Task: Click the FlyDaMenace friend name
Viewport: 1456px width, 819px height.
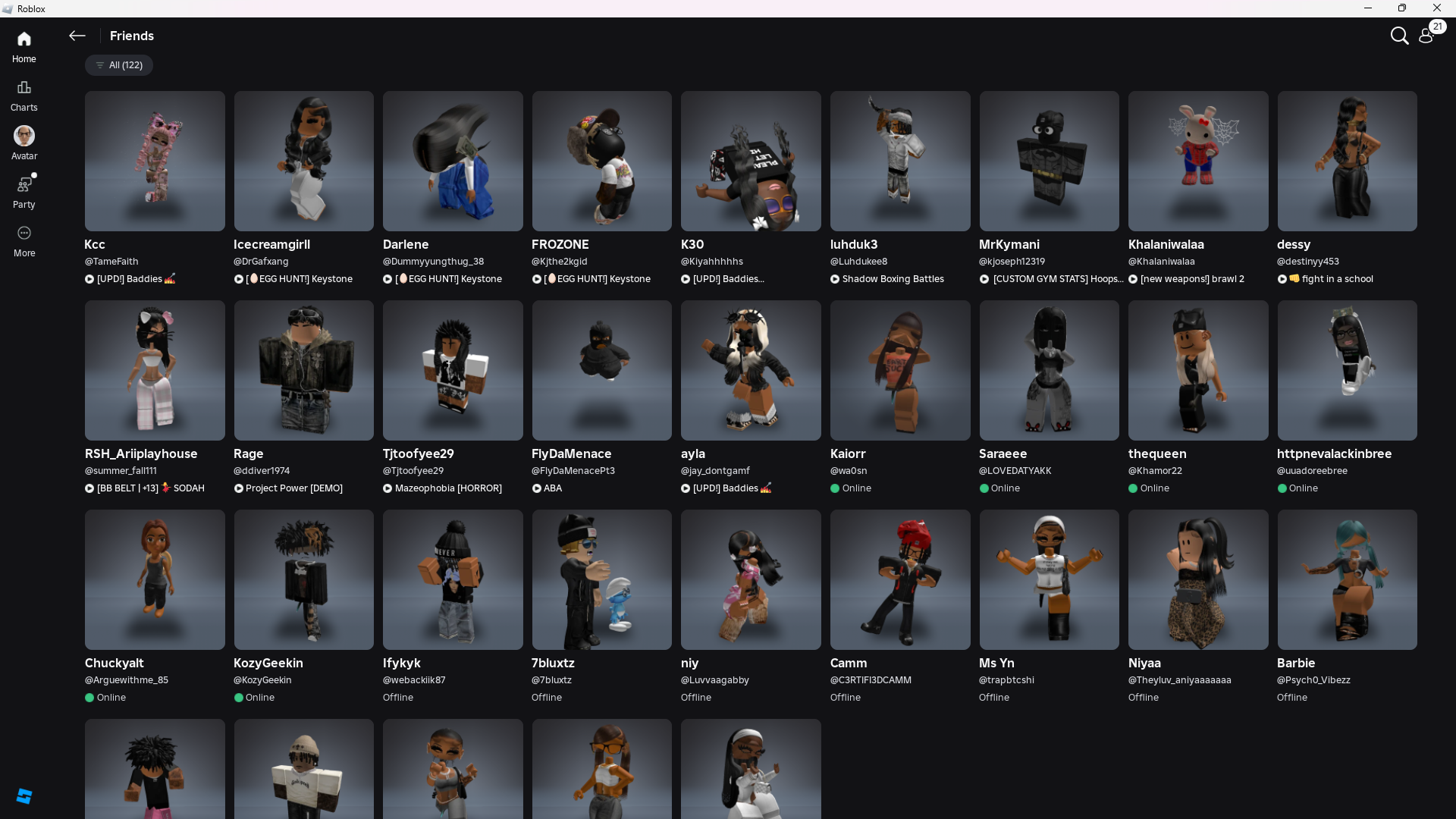Action: (x=571, y=453)
